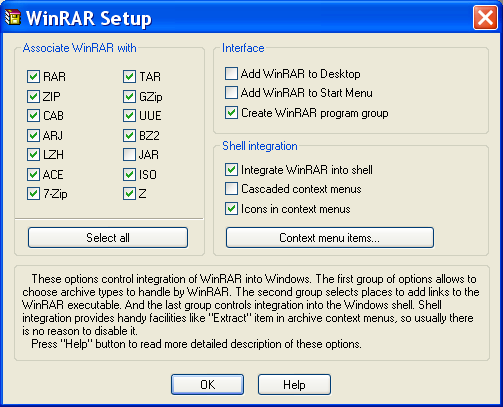Disable Integrate WinRAR into shell

[231, 170]
